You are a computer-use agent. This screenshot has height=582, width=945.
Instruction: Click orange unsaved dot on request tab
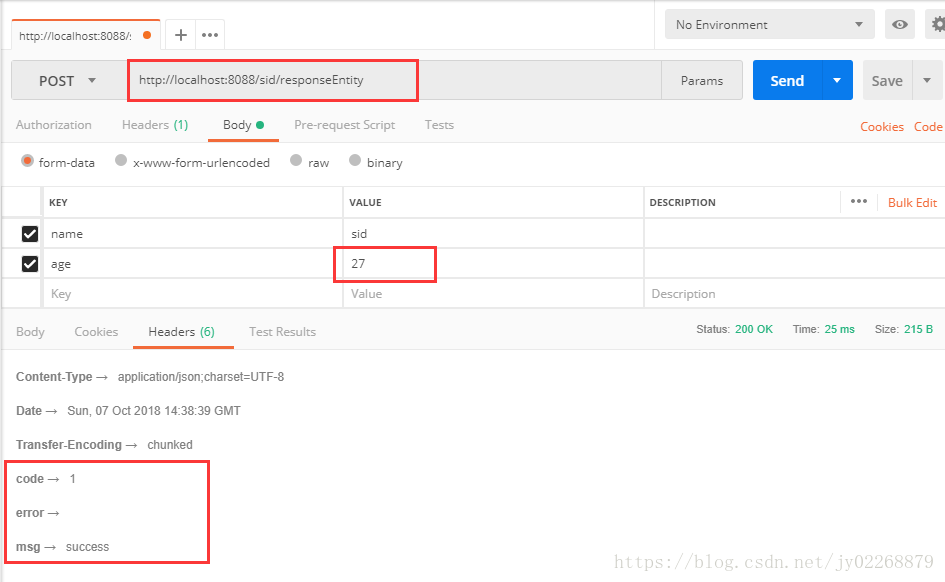(x=146, y=35)
